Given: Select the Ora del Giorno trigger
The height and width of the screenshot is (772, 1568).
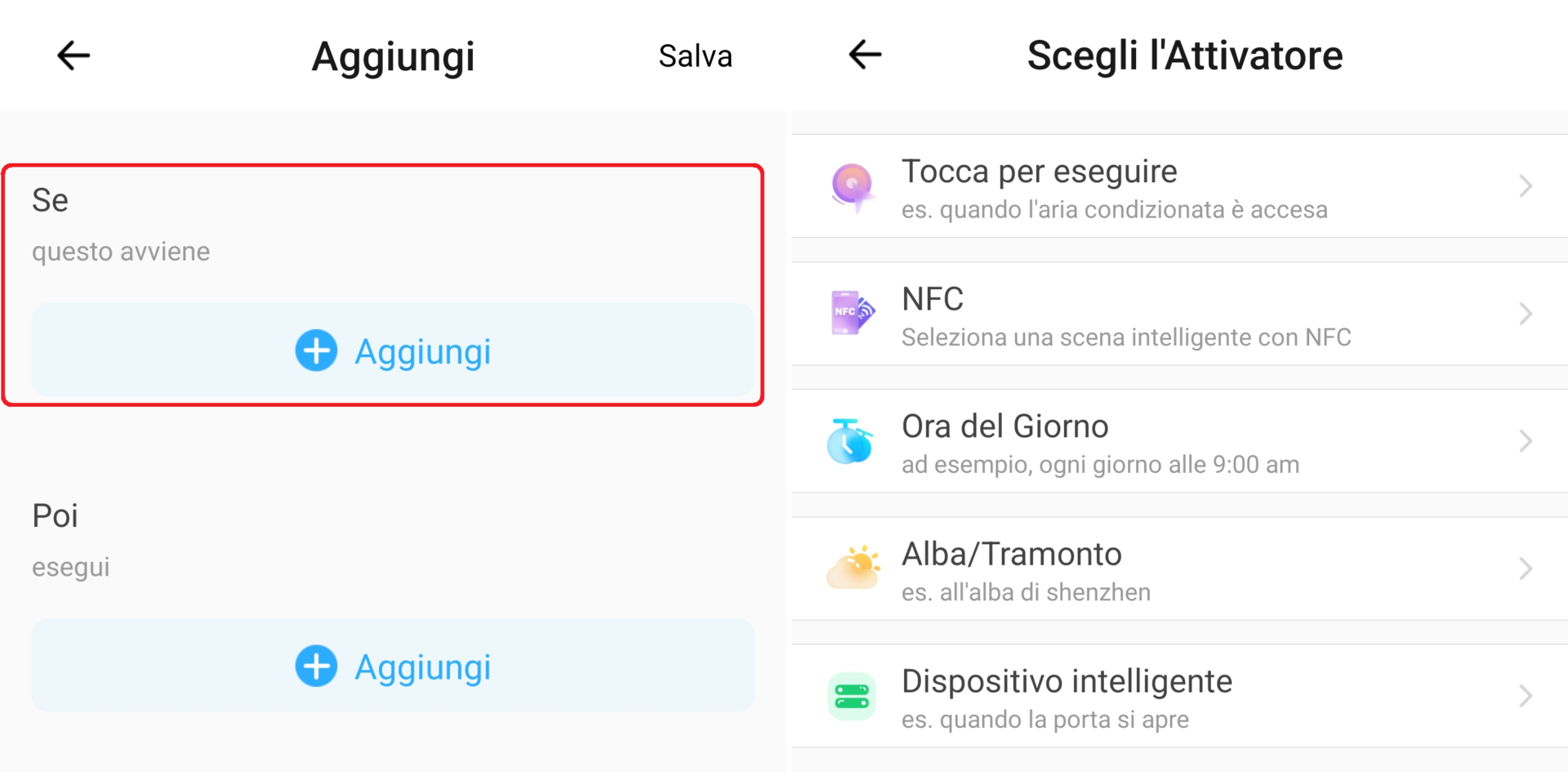Looking at the screenshot, I should [1143, 442].
